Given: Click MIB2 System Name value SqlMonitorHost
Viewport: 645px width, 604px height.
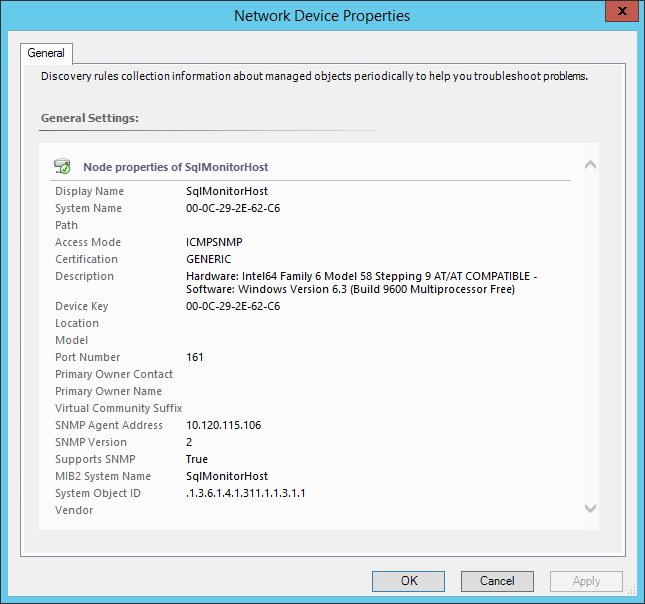Looking at the screenshot, I should (x=227, y=476).
